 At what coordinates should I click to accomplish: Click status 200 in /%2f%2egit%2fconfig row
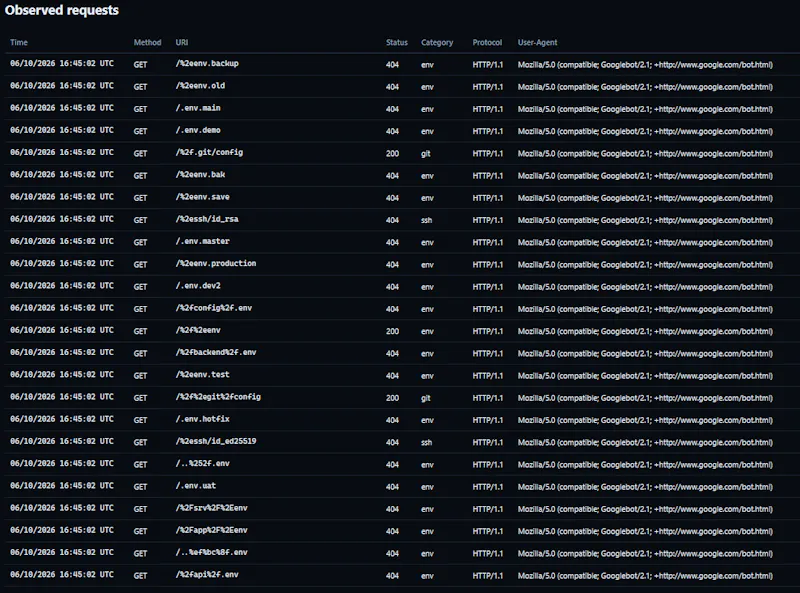tap(392, 398)
